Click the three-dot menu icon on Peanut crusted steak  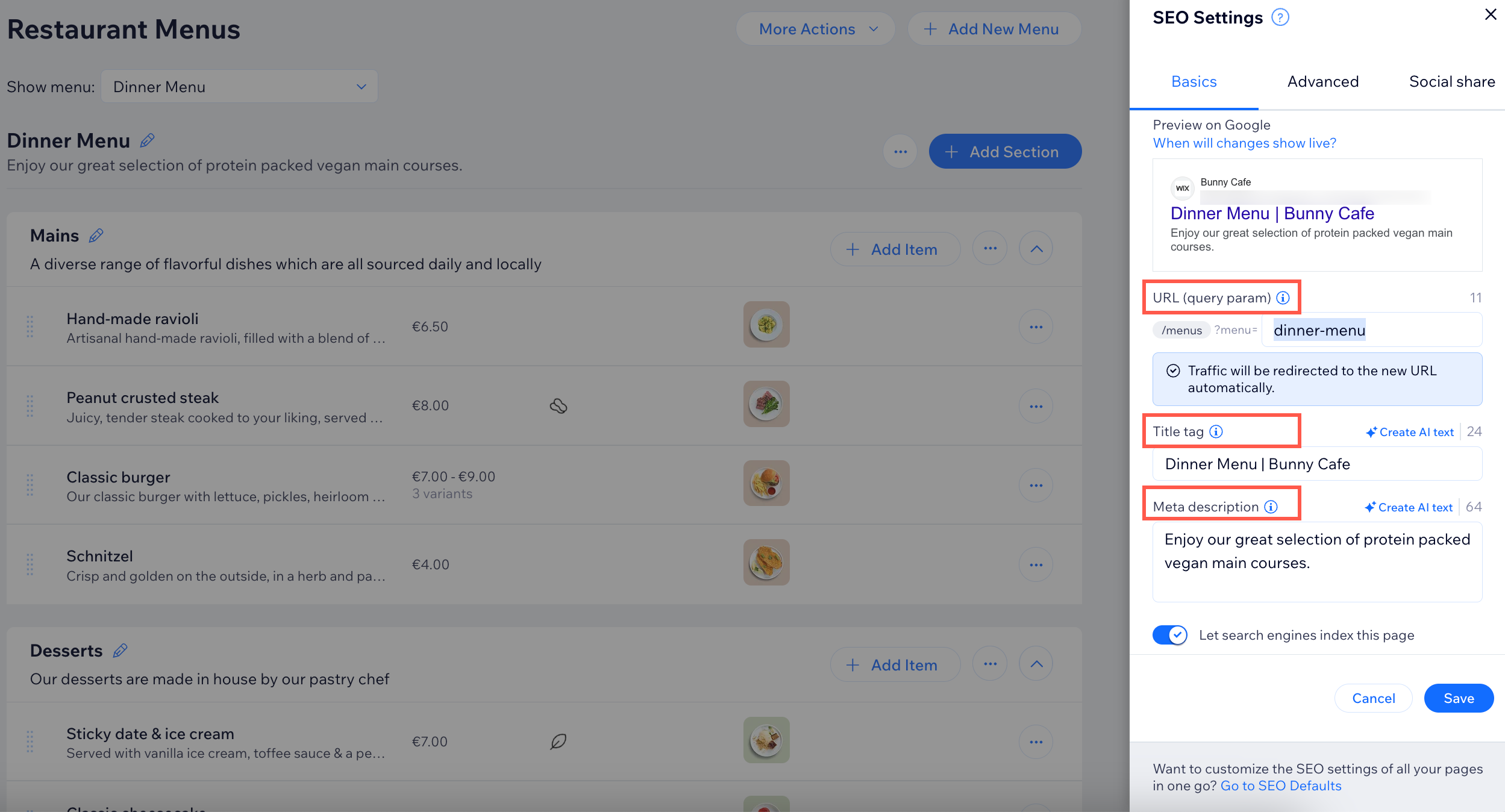(1036, 405)
